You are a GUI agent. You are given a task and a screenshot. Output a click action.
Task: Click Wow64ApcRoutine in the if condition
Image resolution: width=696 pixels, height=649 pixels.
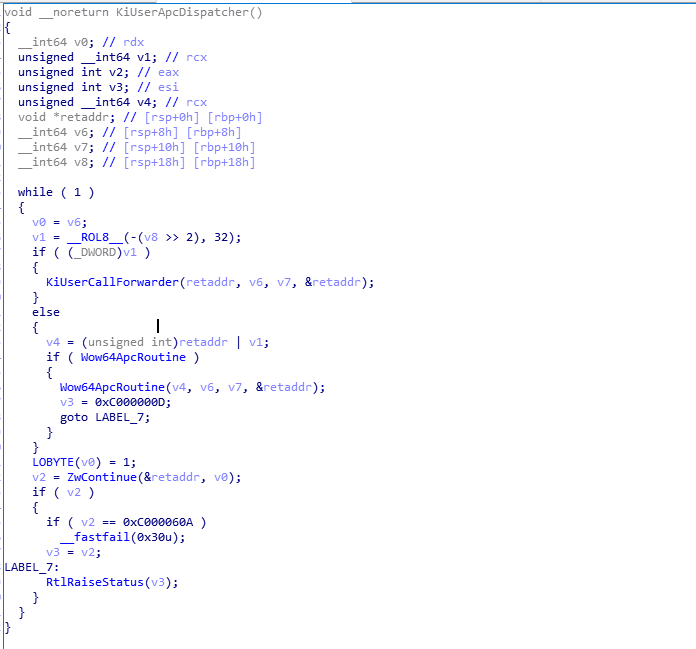click(133, 357)
